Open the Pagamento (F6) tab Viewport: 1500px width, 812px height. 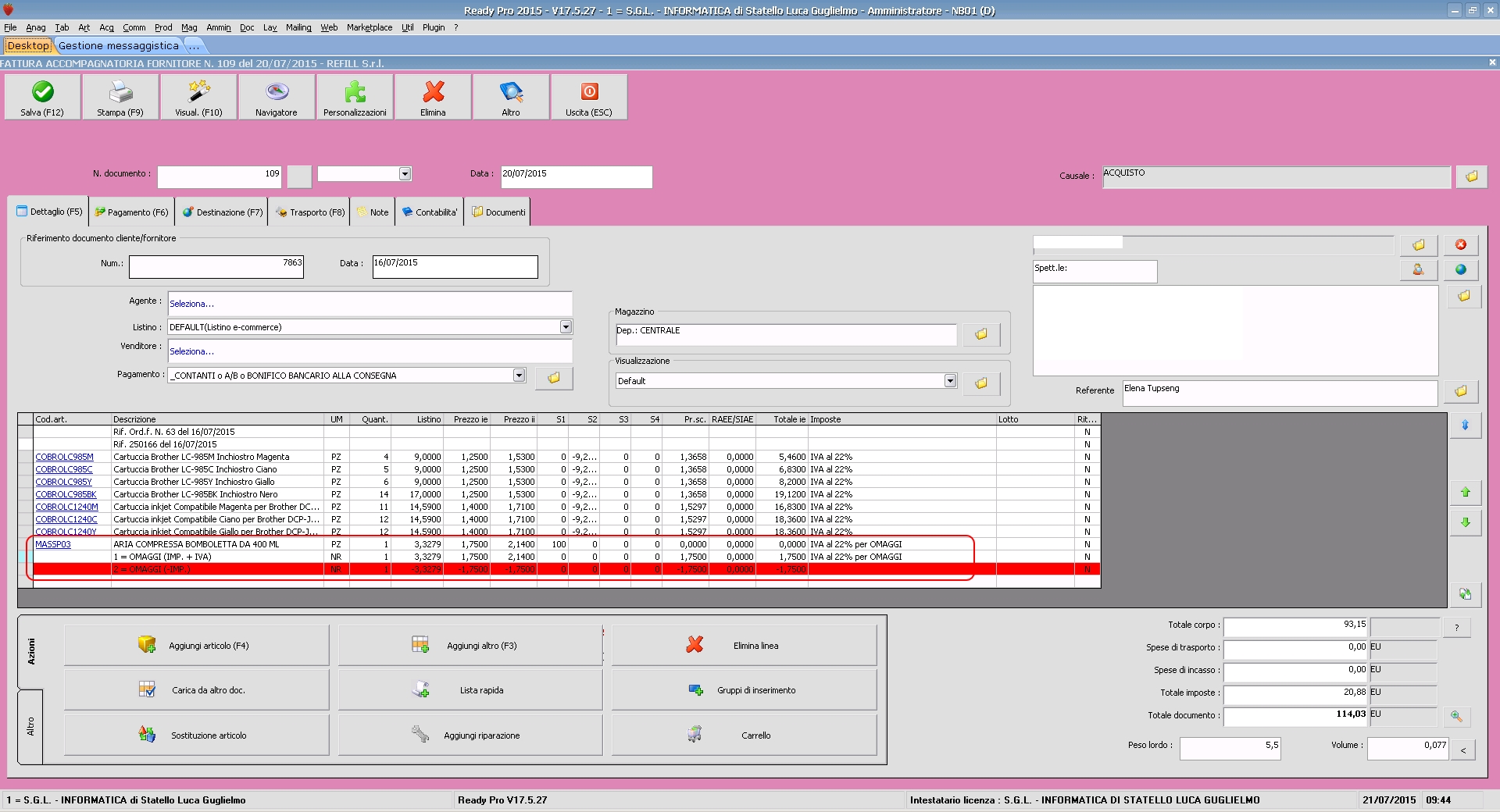pos(132,212)
